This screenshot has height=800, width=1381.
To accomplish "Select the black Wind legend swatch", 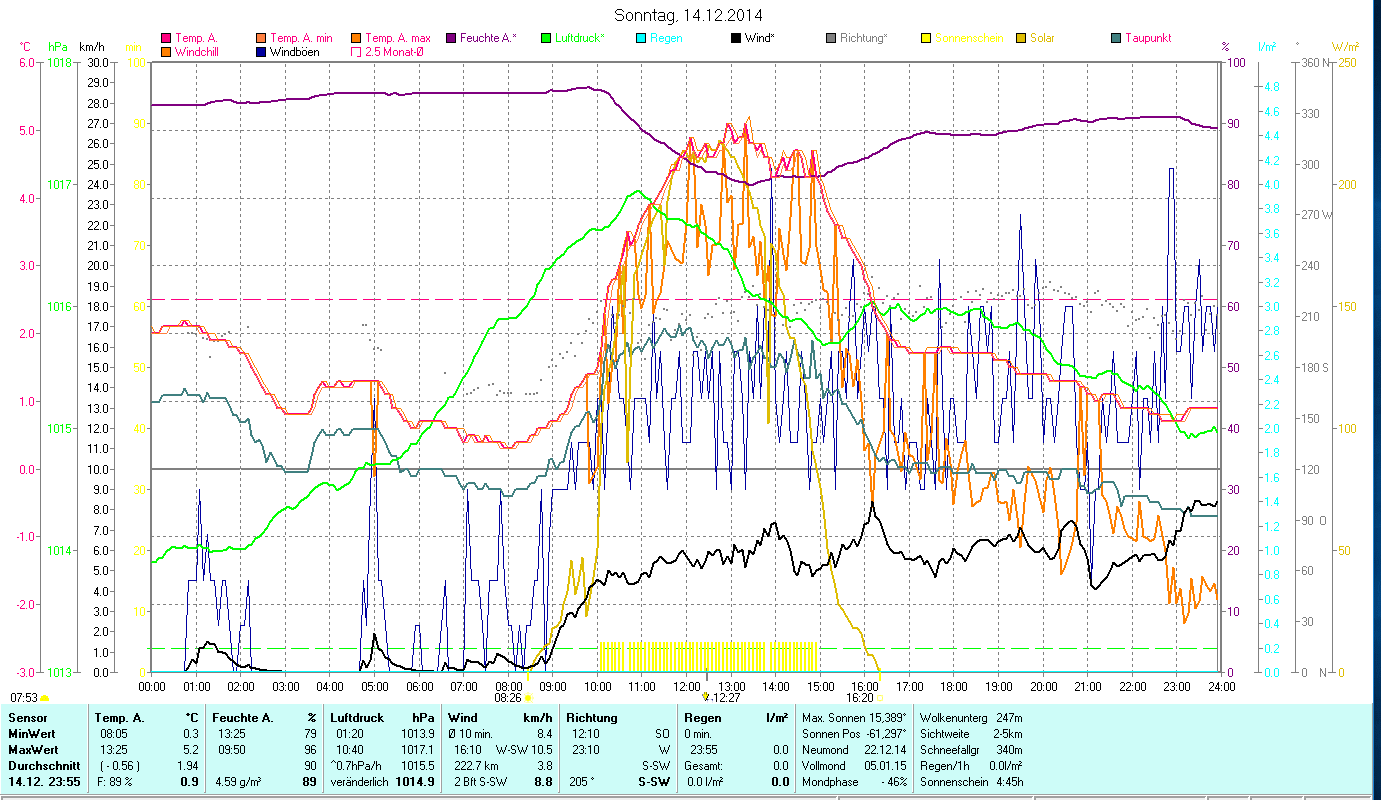I will (x=736, y=38).
